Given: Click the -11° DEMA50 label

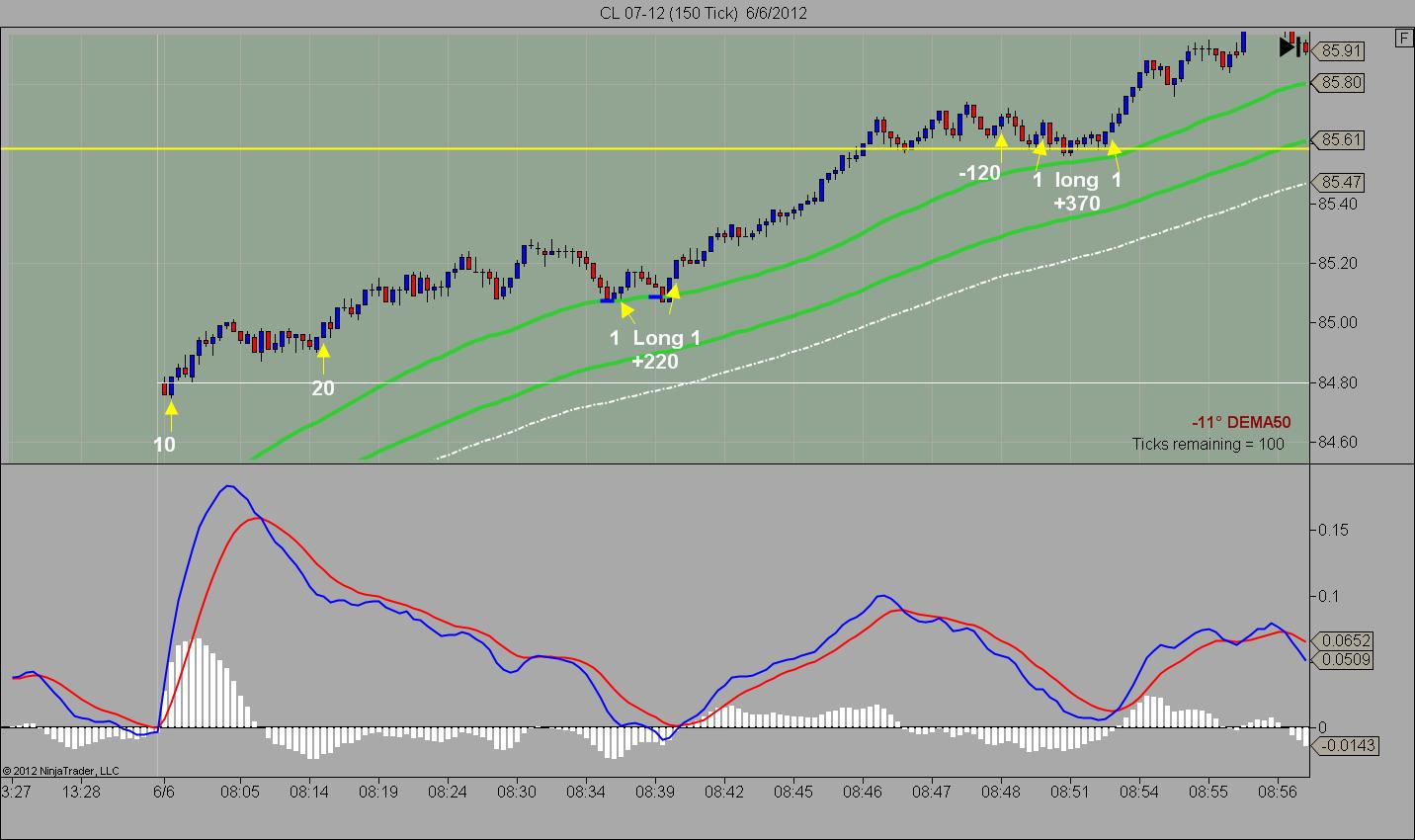Looking at the screenshot, I should point(1241,423).
